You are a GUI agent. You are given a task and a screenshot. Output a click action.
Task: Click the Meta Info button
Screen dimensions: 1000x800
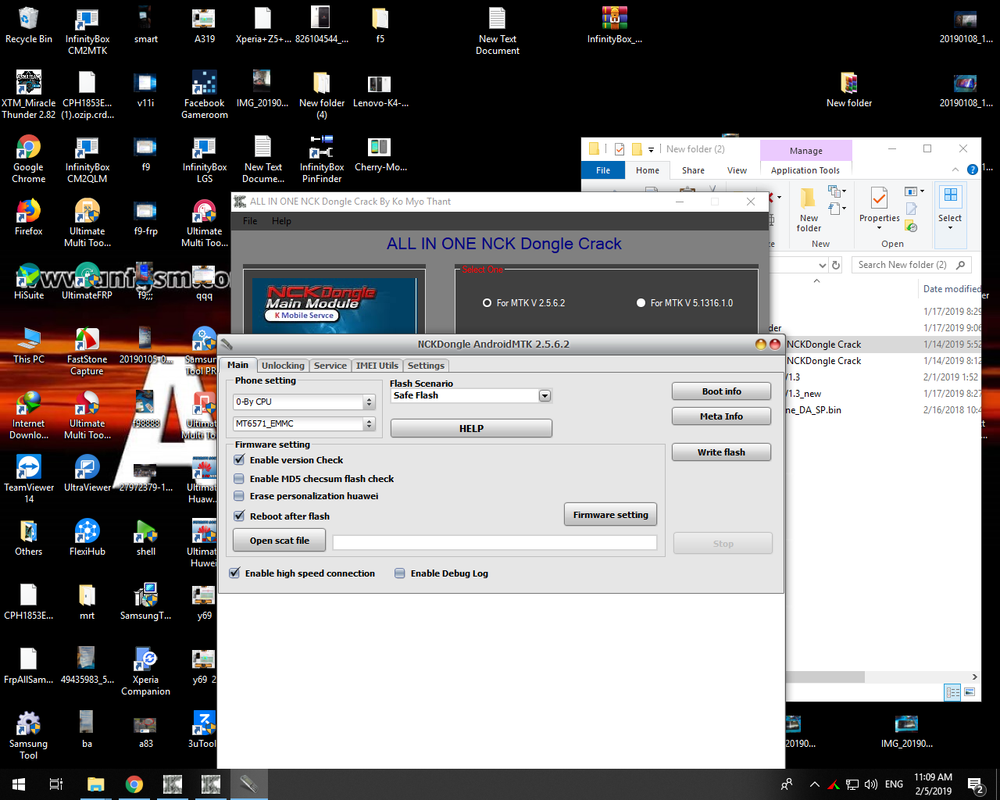721,416
